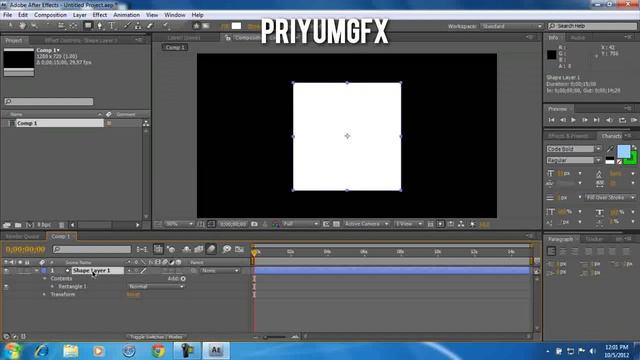This screenshot has width=640, height=360.
Task: Toggle Hide Shy Layers in the timeline
Action: pos(186,249)
